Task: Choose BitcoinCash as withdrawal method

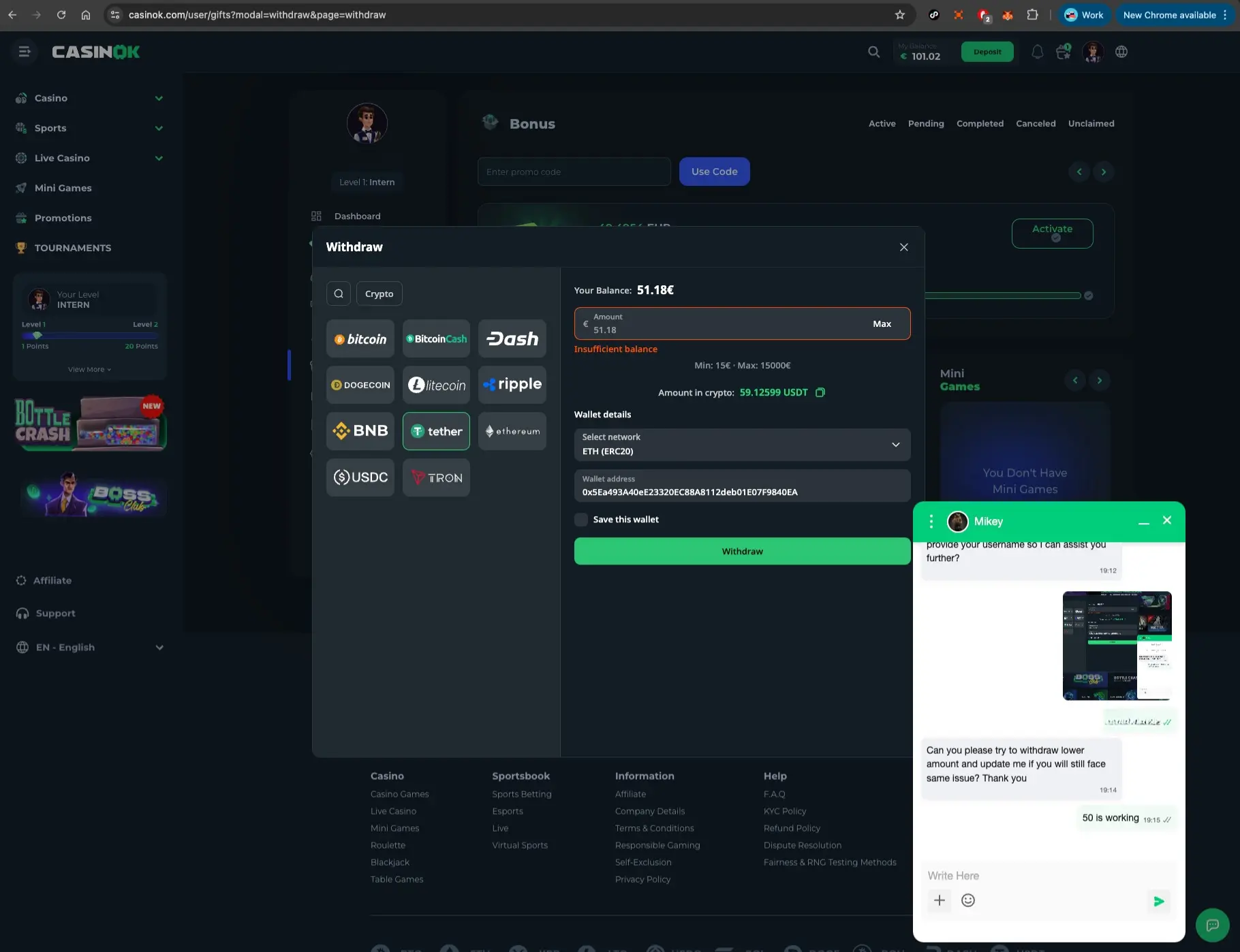Action: coord(436,338)
